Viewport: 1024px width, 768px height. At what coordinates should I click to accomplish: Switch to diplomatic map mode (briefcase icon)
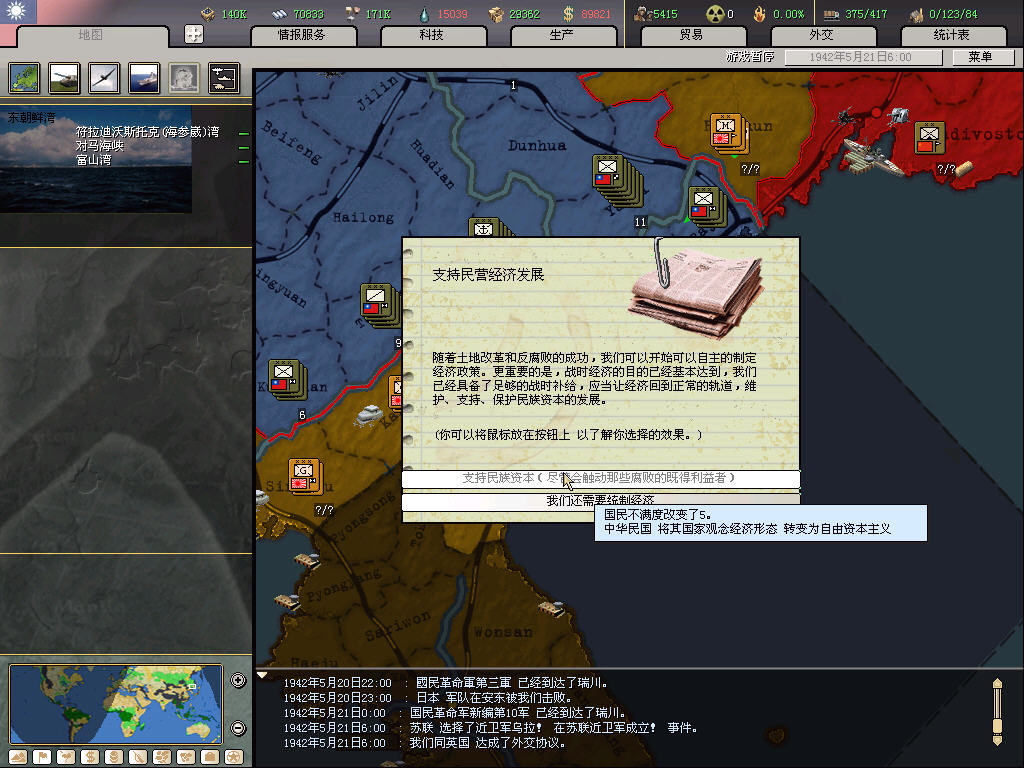(x=210, y=757)
